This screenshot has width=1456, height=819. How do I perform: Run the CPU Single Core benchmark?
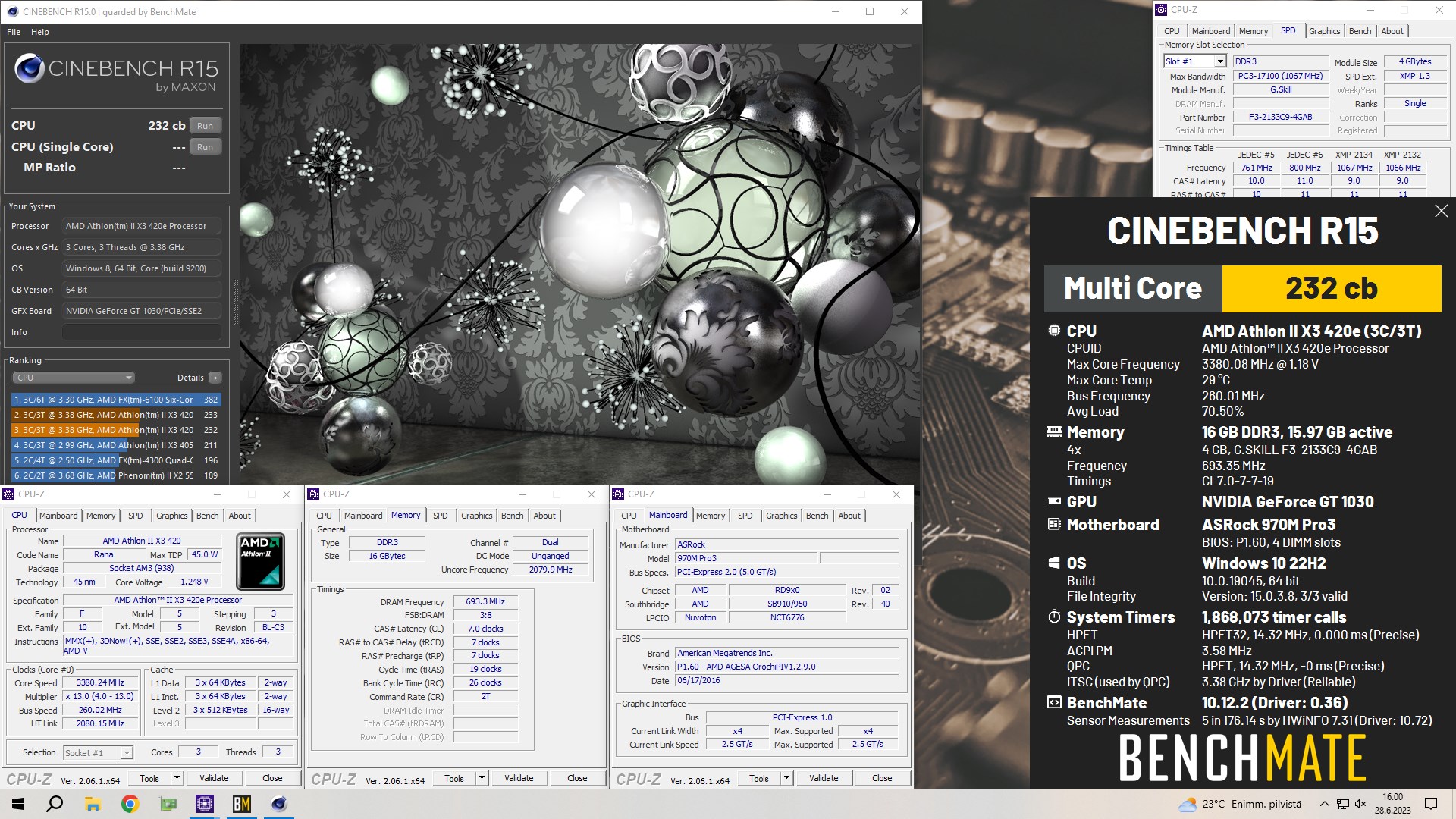[205, 147]
